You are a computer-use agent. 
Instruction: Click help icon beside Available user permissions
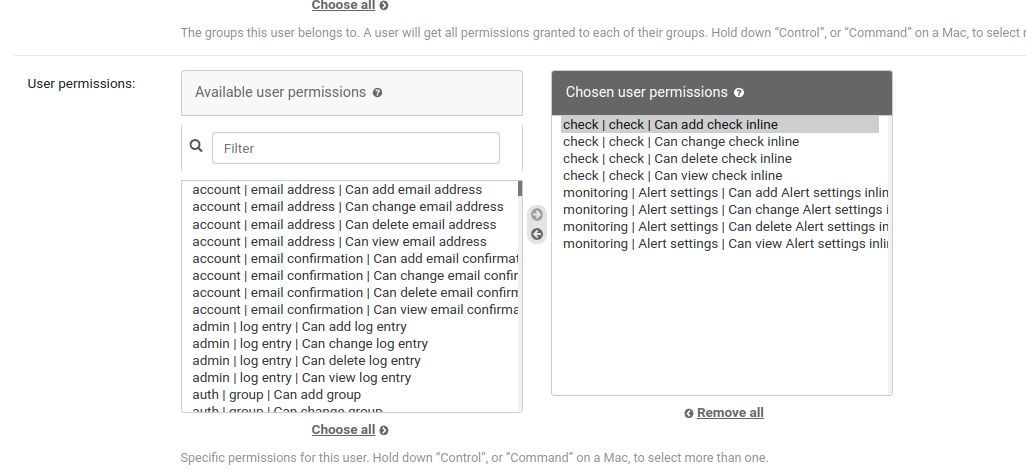click(378, 93)
